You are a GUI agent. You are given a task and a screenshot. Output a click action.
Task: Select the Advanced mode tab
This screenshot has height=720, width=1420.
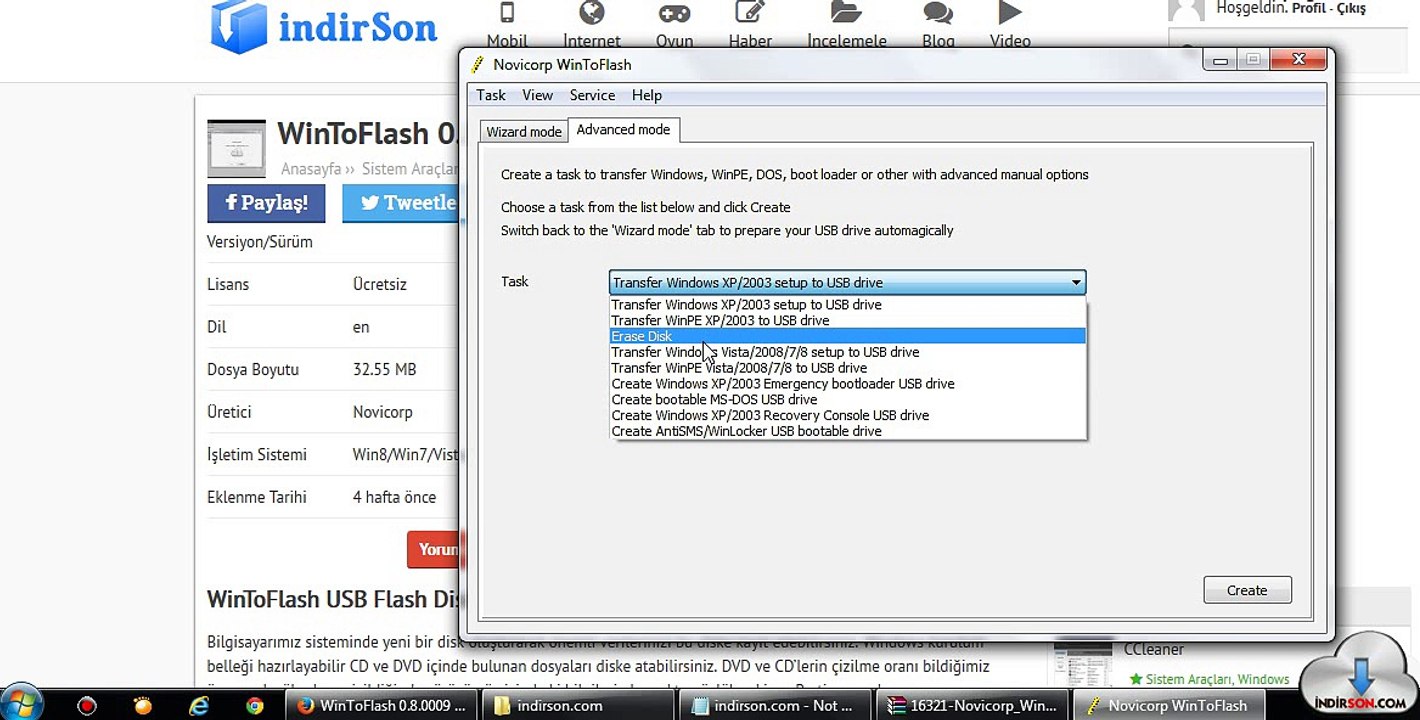[x=623, y=130]
